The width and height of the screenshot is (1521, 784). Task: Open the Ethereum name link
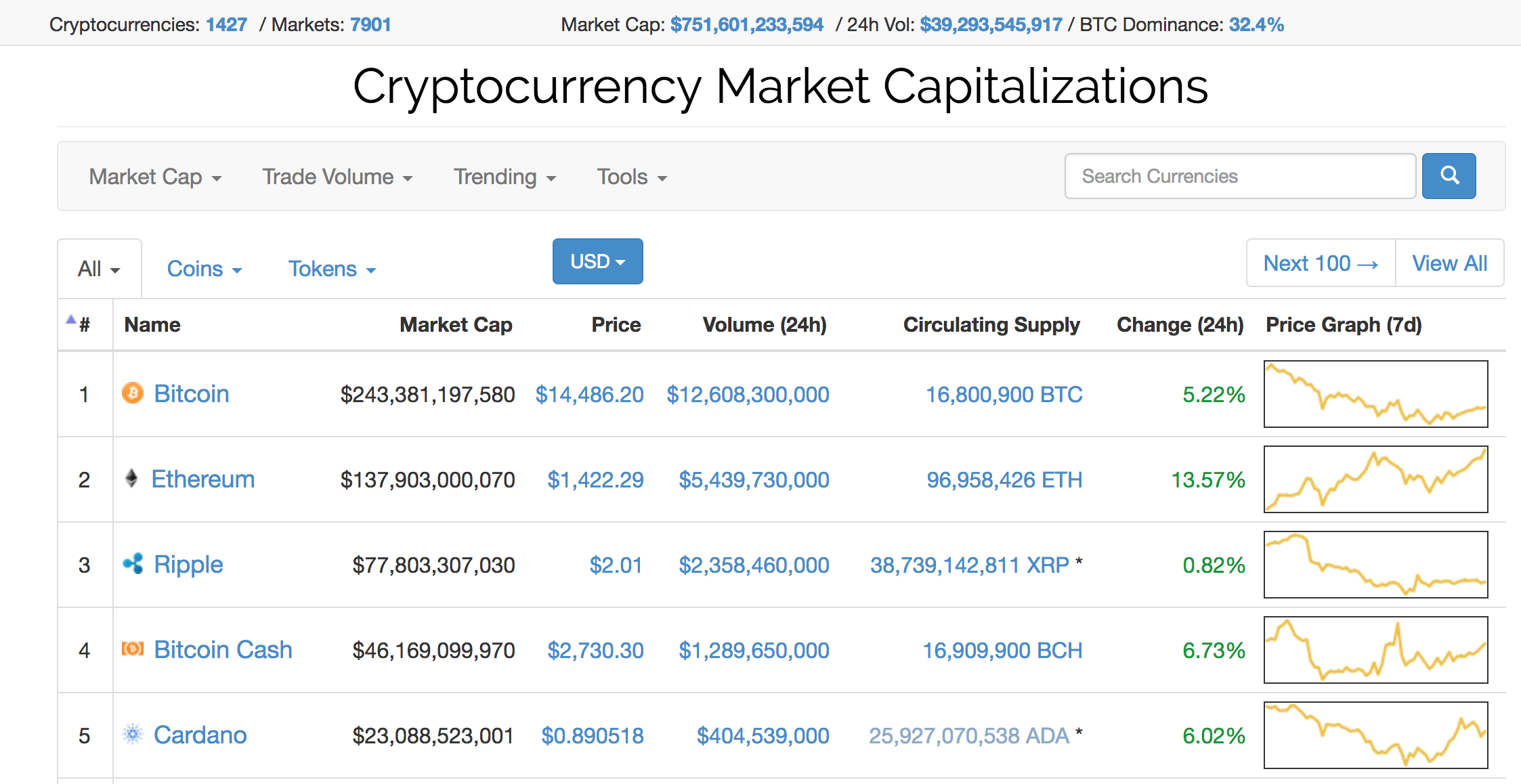(203, 479)
